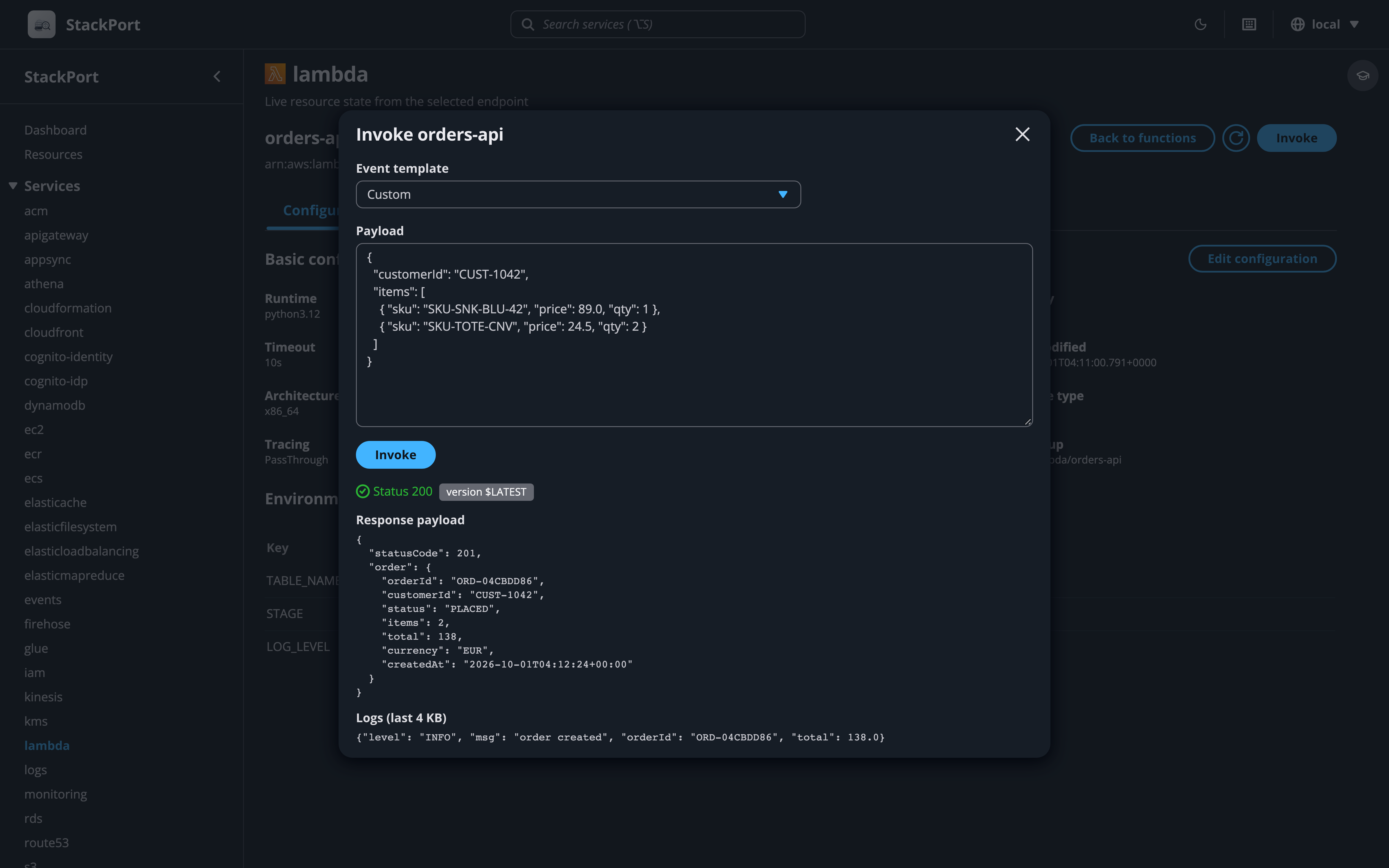Screen dimensions: 1389x868
Task: Click the magnifier icon in the search bar
Action: [x=527, y=24]
